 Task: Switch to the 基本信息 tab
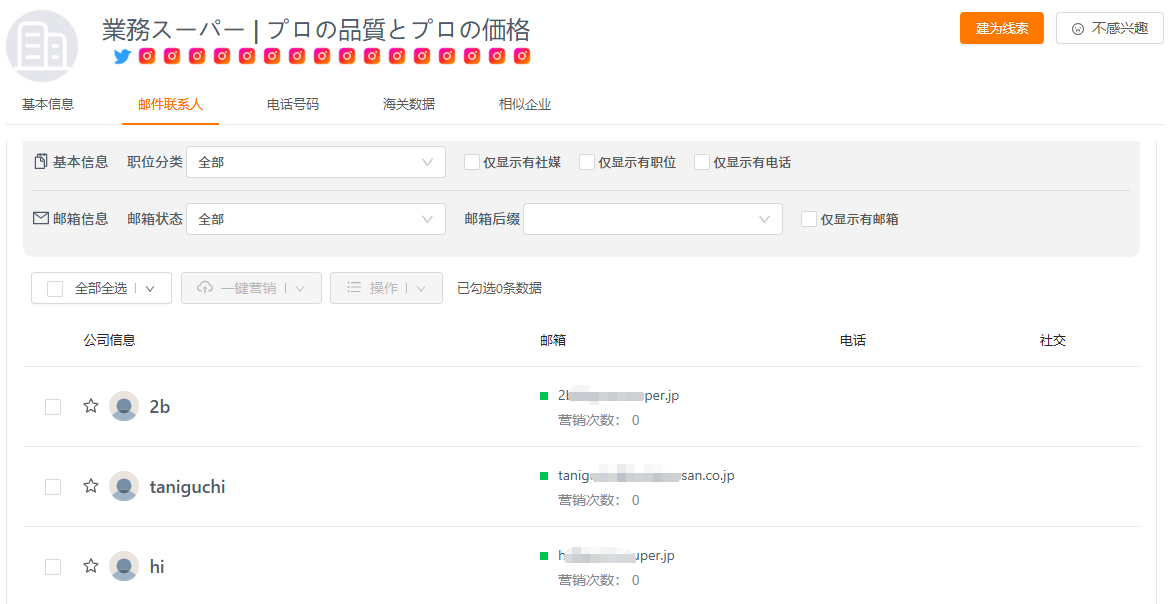tap(48, 104)
